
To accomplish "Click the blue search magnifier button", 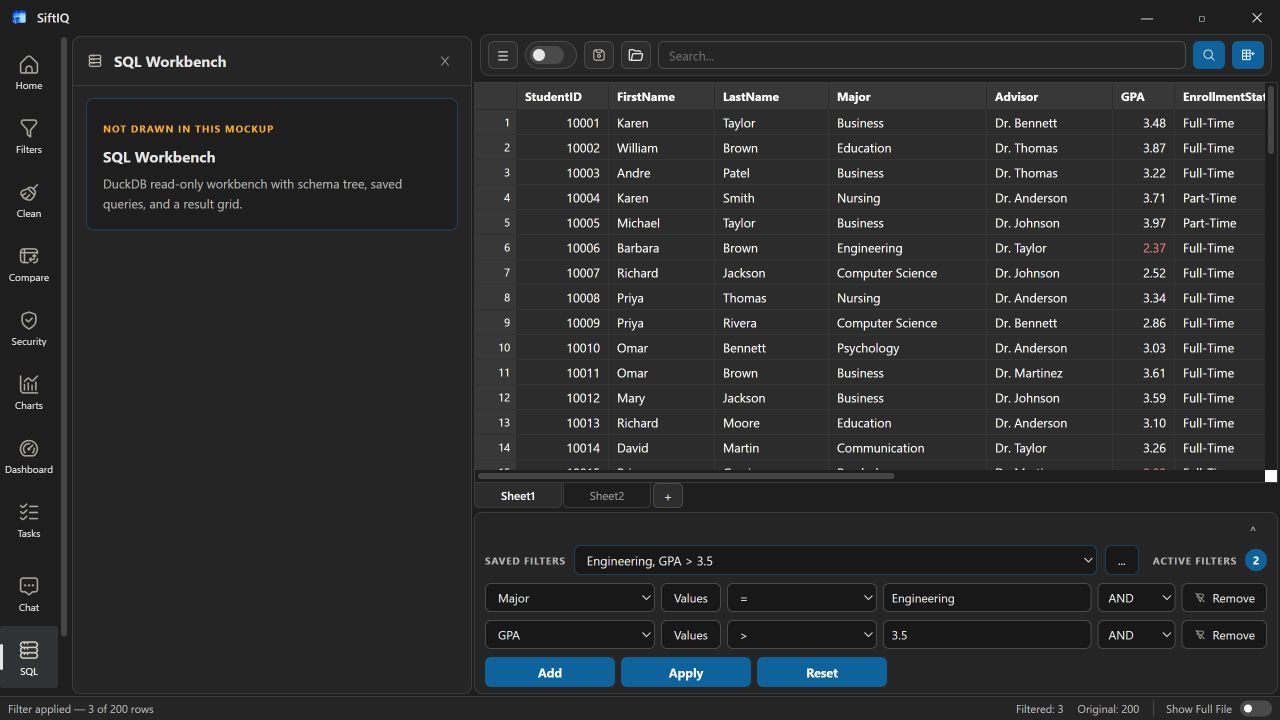I will 1209,56.
